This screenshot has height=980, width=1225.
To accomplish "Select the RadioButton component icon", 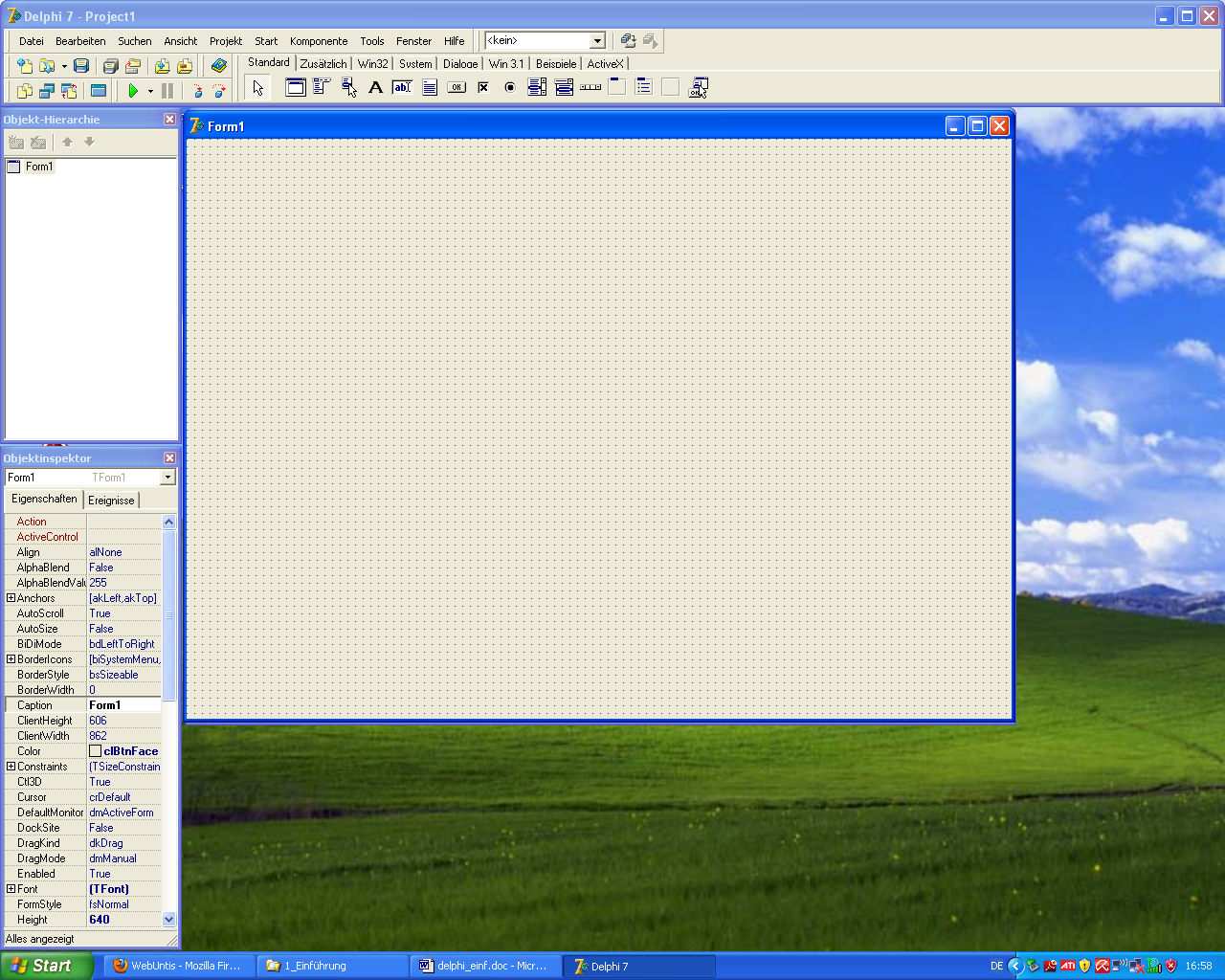I will pos(510,88).
